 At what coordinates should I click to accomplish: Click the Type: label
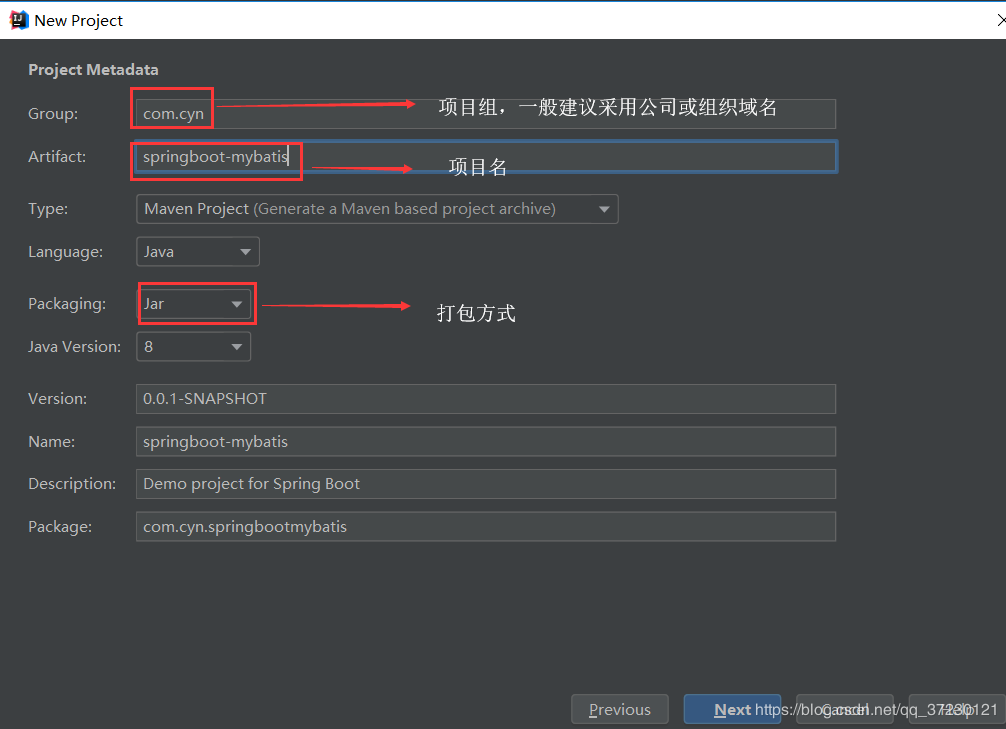[48, 209]
